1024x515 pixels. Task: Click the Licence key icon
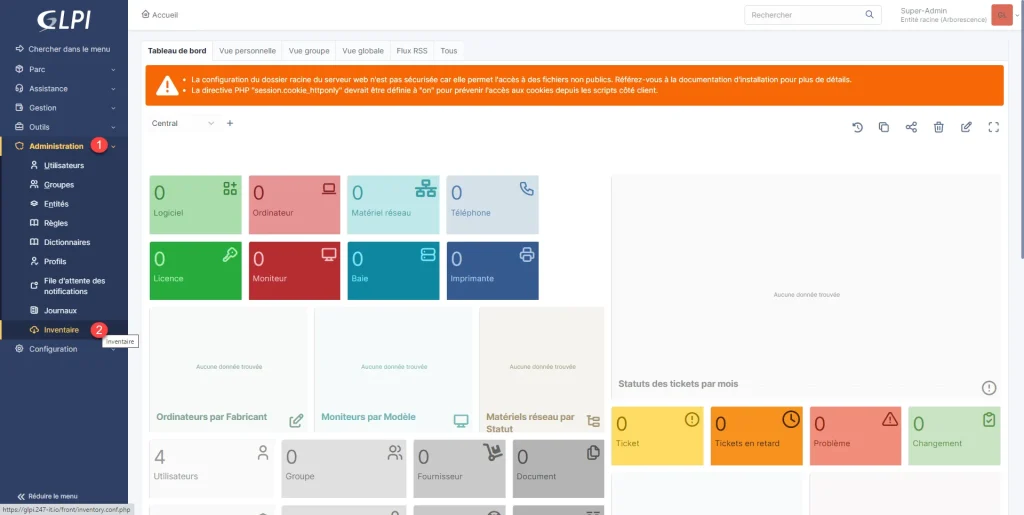click(x=230, y=255)
